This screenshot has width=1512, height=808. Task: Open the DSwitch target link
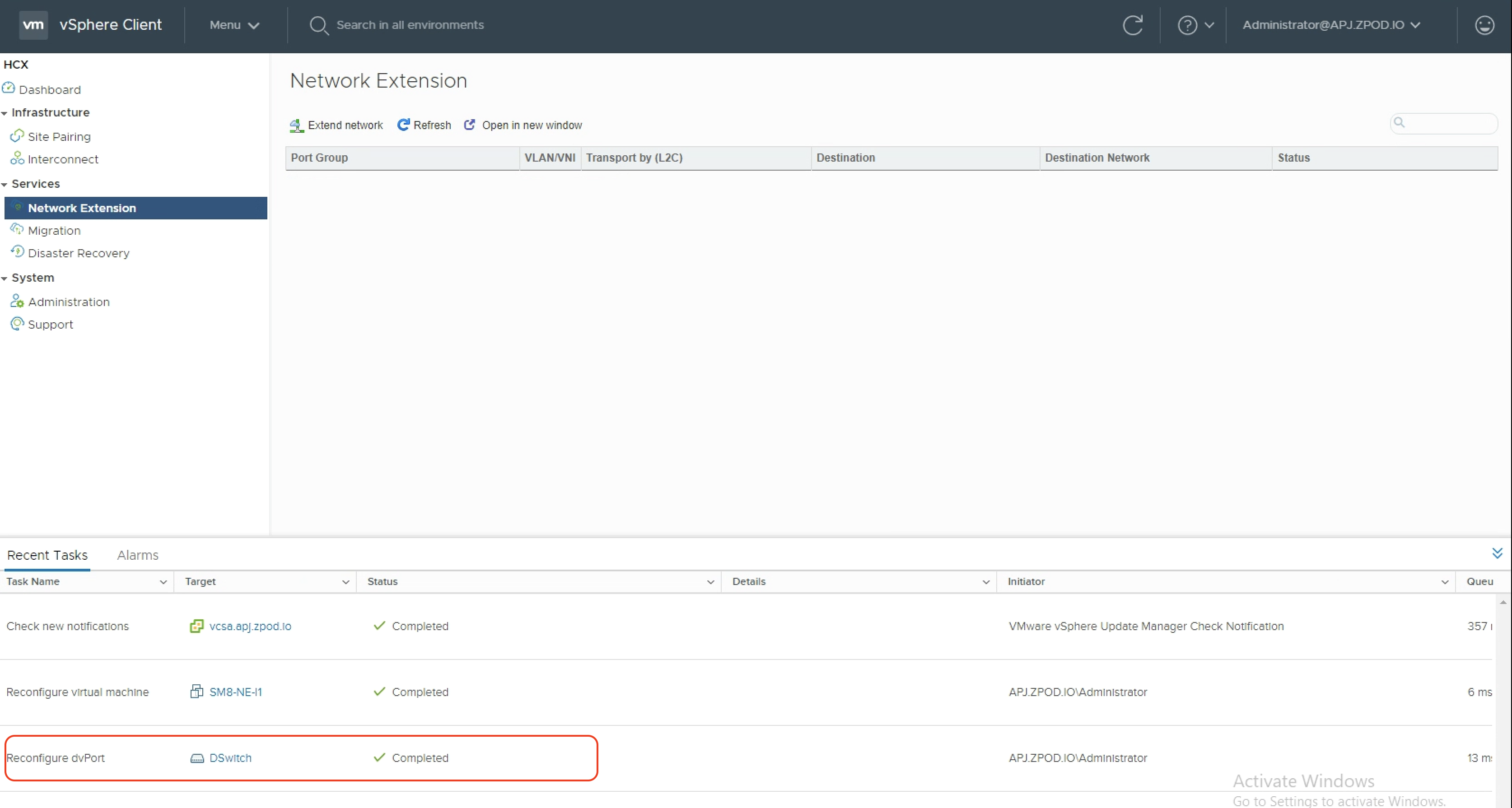tap(230, 757)
